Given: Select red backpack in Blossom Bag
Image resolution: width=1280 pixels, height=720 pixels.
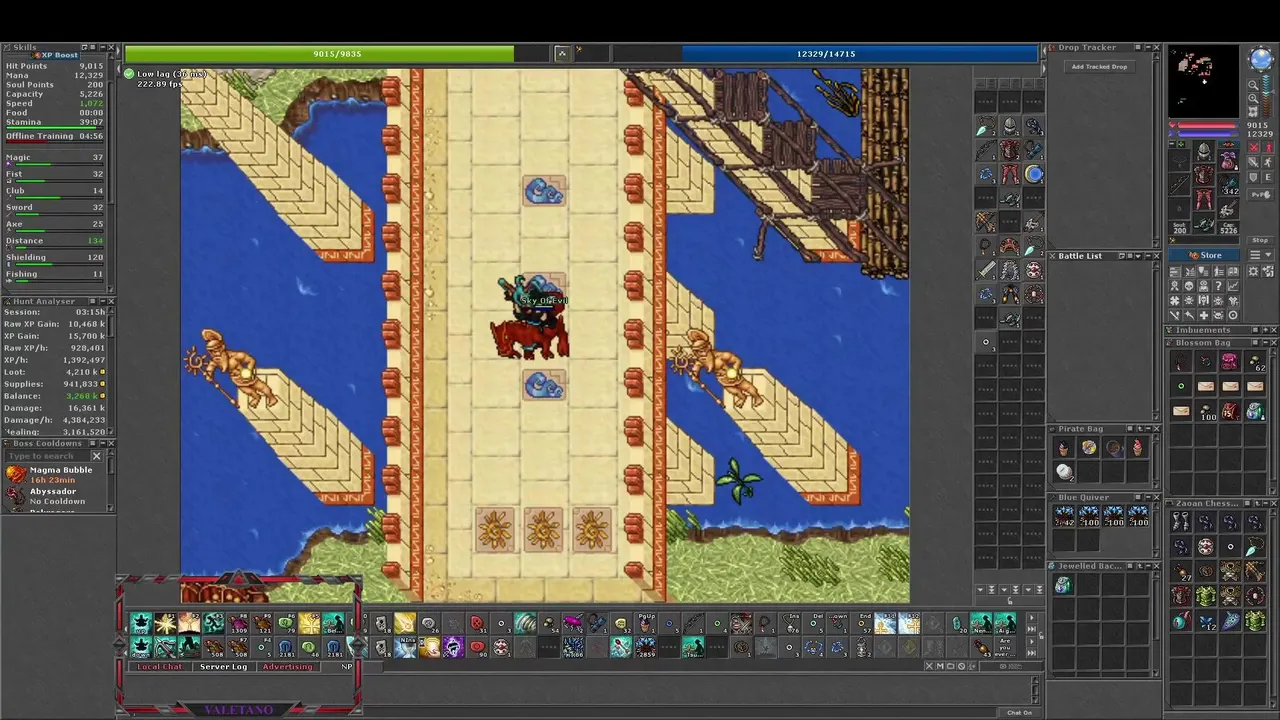Looking at the screenshot, I should pos(1230,411).
